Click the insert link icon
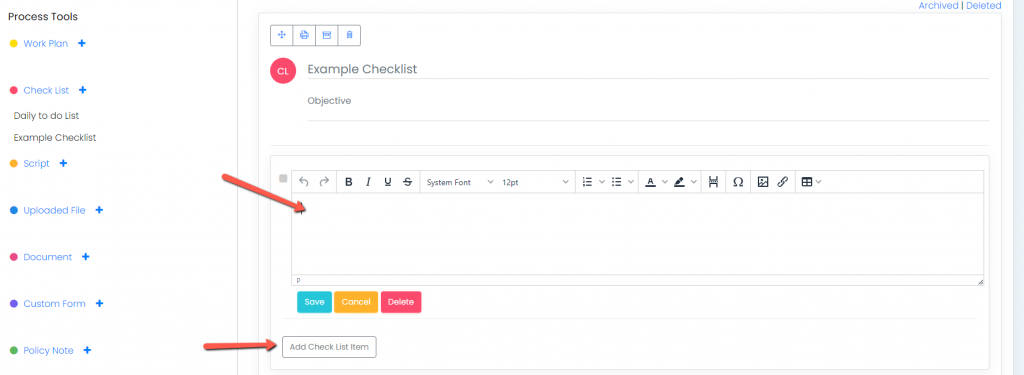 tap(782, 182)
